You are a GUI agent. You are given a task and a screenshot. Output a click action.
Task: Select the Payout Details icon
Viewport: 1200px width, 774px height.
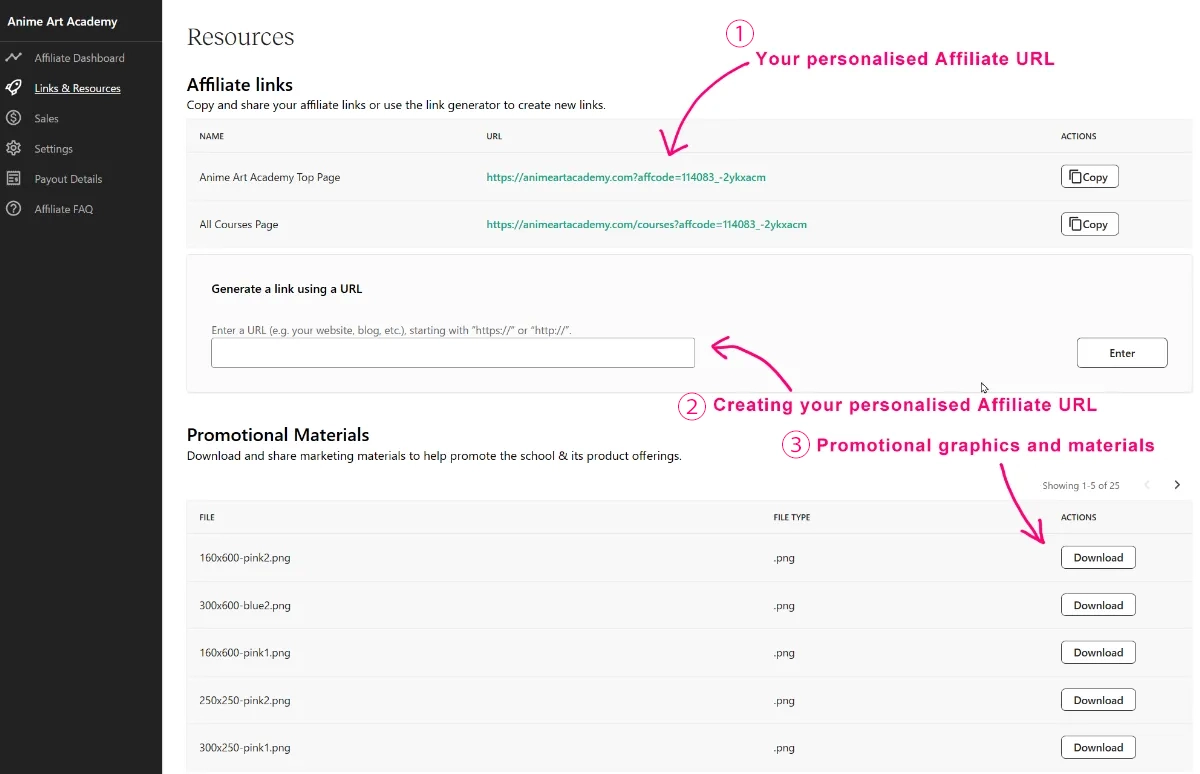(x=14, y=178)
